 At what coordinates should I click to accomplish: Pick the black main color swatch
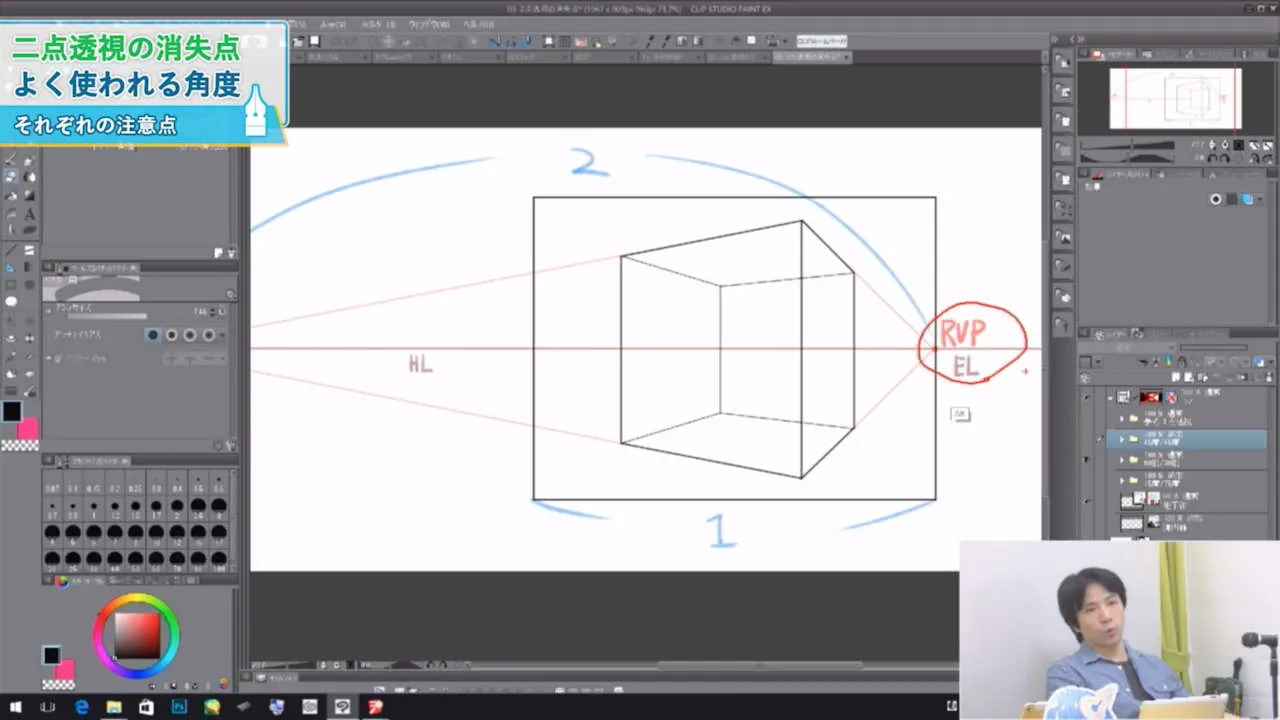[x=12, y=412]
